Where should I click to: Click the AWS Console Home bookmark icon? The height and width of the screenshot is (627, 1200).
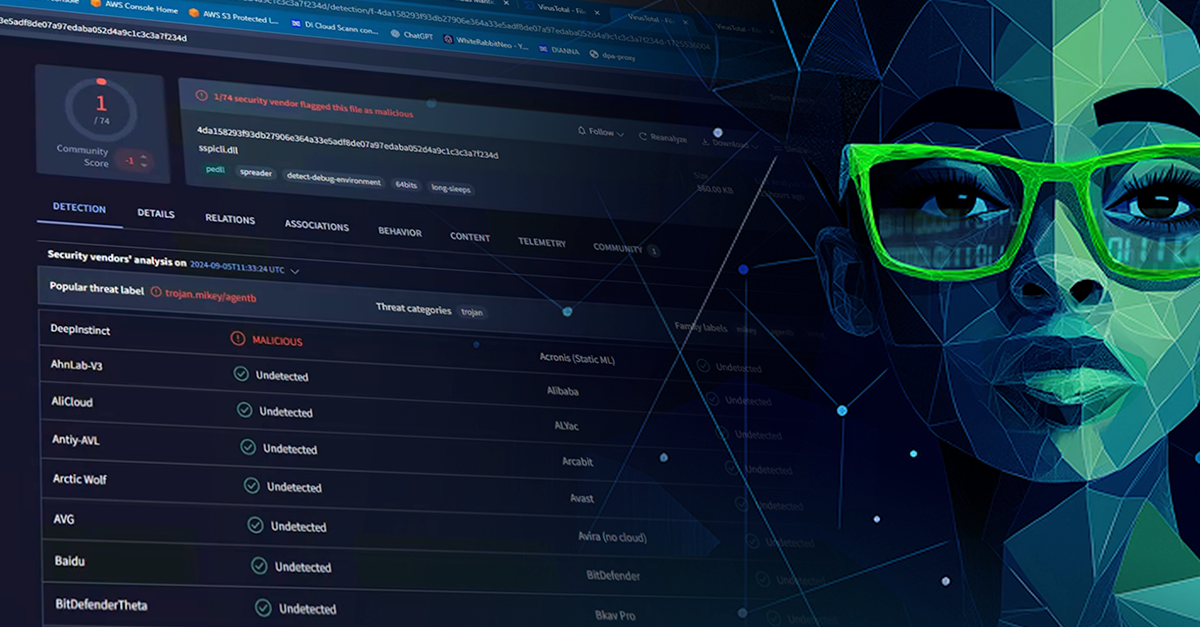pyautogui.click(x=96, y=3)
